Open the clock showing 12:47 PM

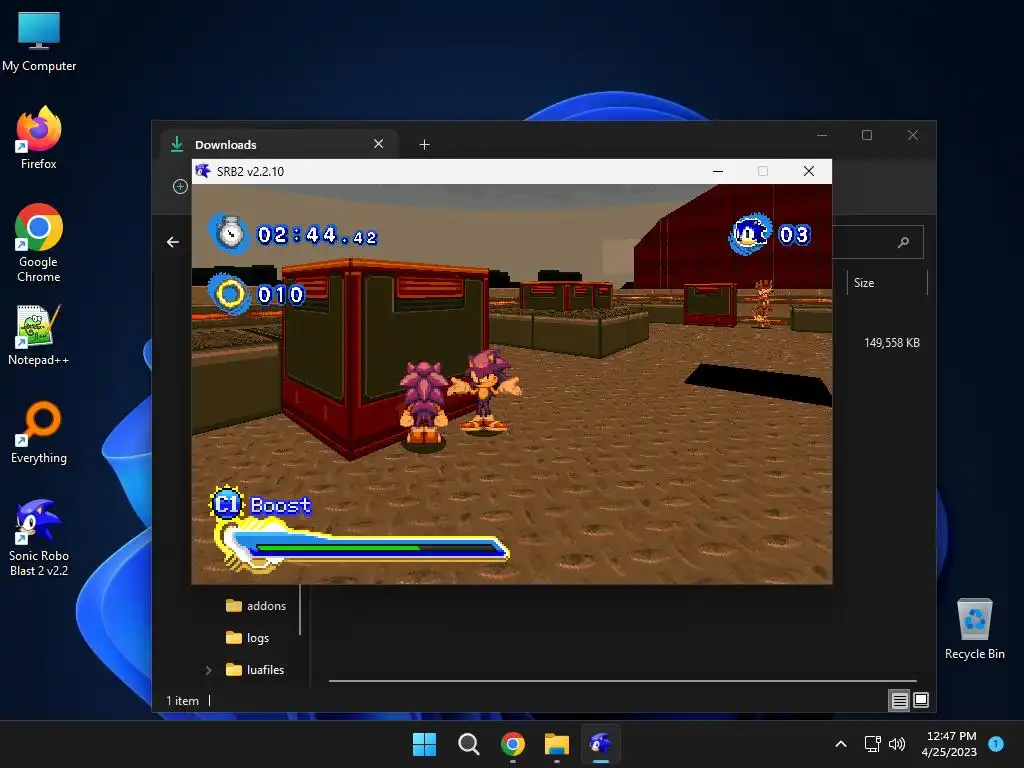(x=950, y=744)
